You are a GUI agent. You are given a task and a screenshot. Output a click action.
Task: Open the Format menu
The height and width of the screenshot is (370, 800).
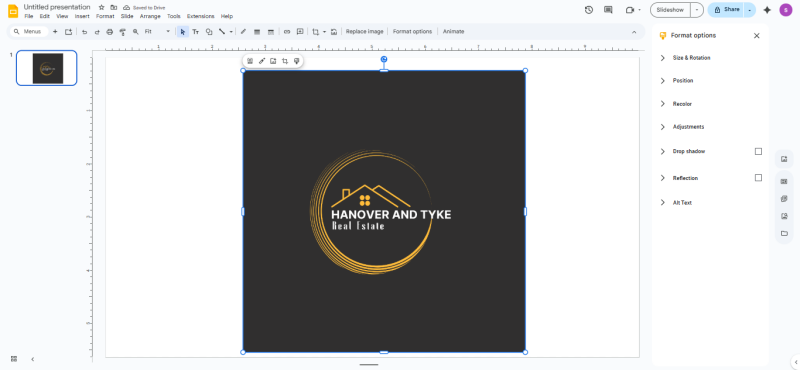coord(105,16)
